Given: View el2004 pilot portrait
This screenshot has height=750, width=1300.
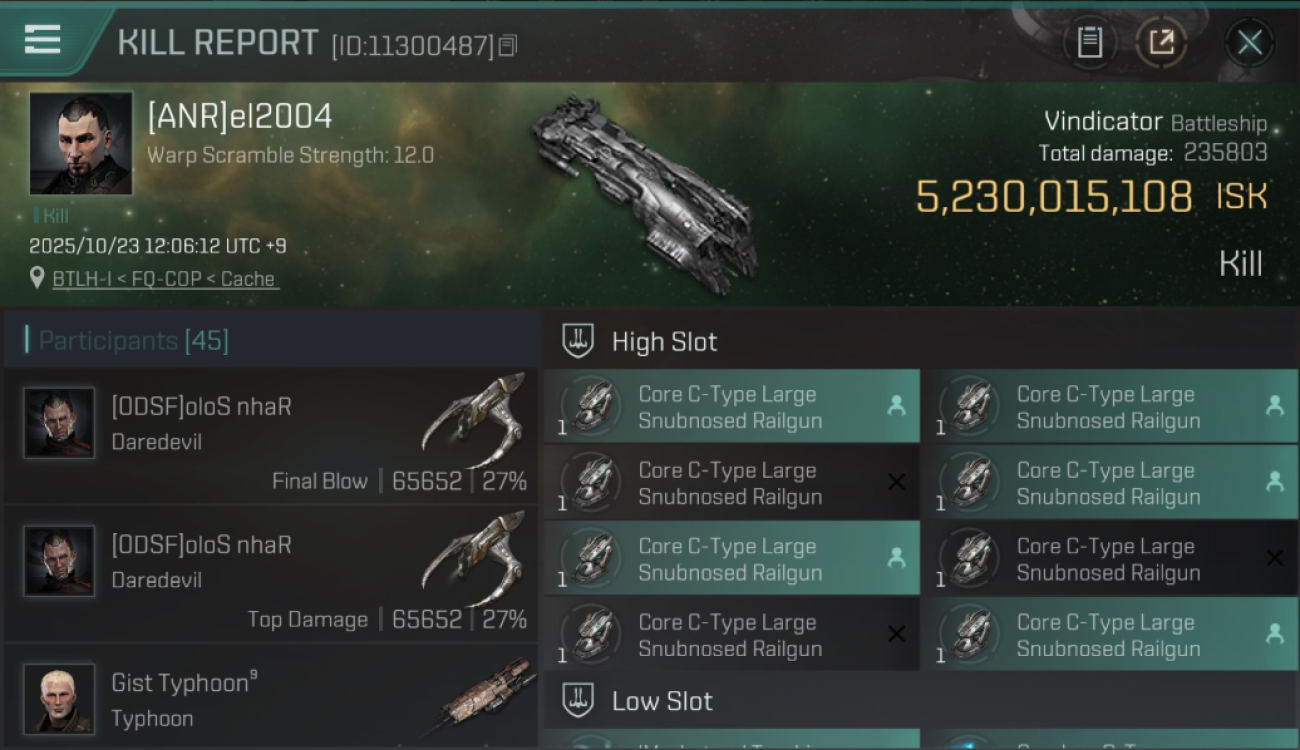Looking at the screenshot, I should (x=81, y=143).
